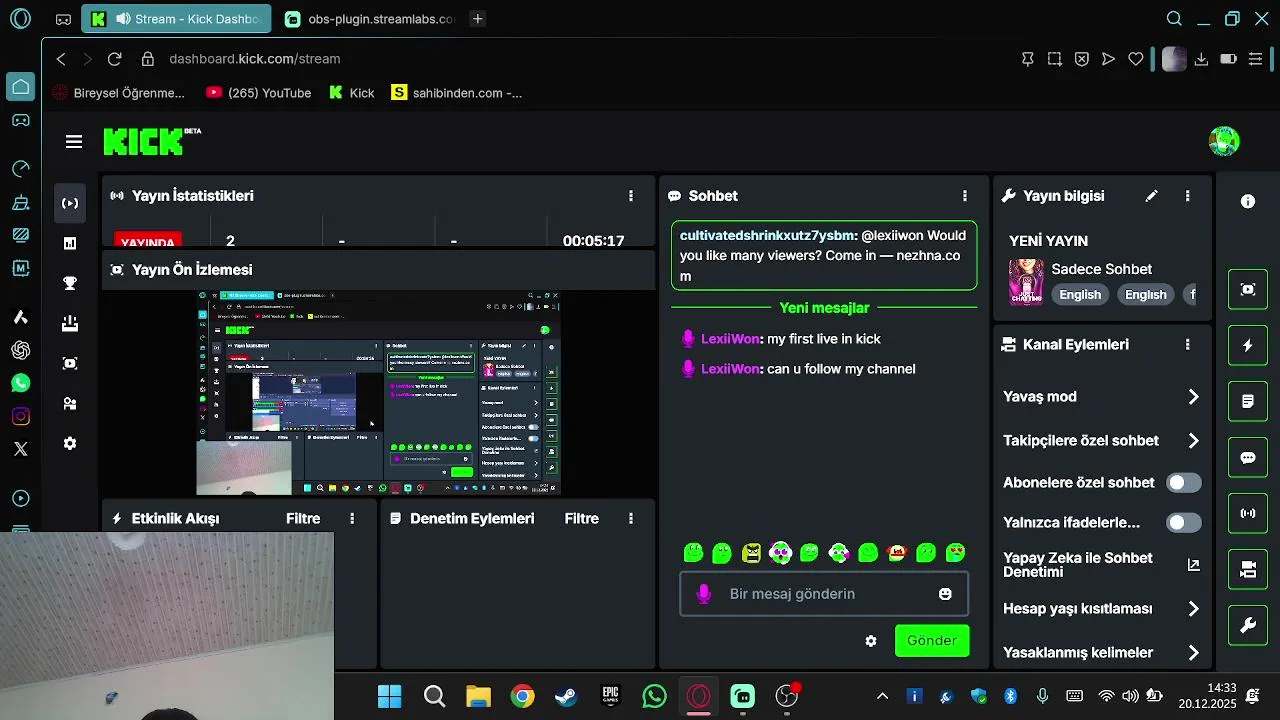Screen dimensions: 1280x720
Task: Open OBS Studio on taskbar
Action: 787,696
